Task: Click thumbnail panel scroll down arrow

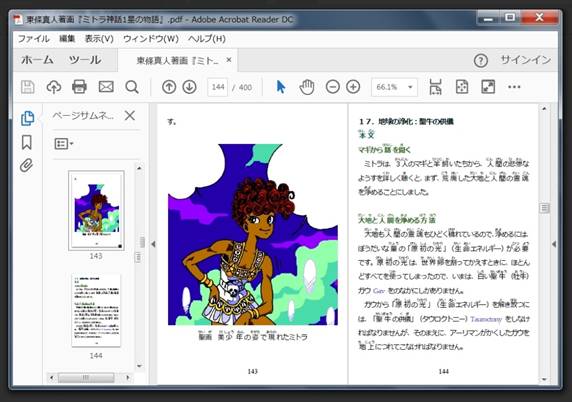Action: click(x=139, y=366)
